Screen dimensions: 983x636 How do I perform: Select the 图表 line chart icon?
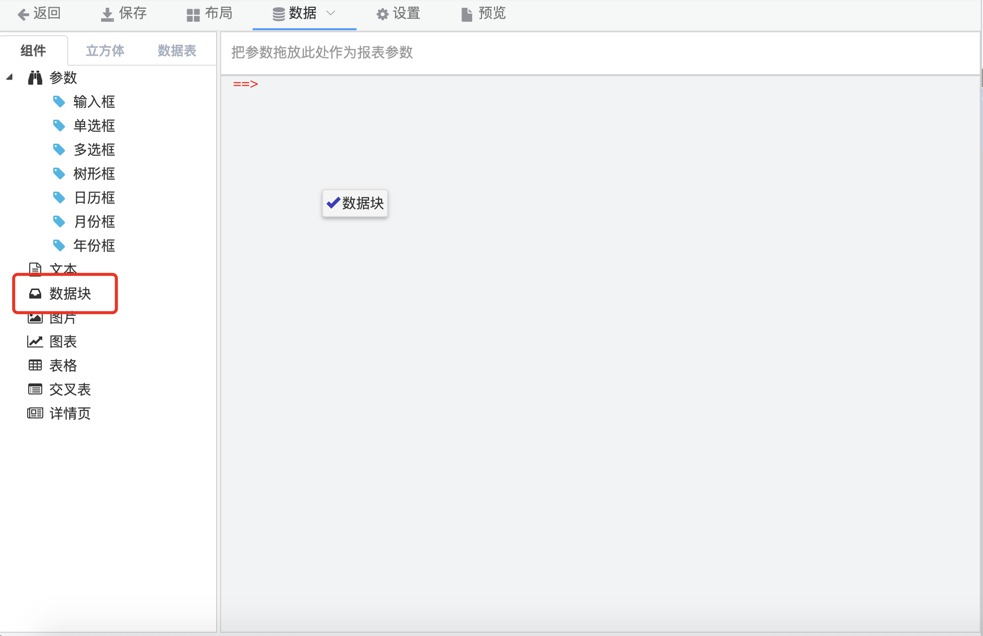pos(35,342)
